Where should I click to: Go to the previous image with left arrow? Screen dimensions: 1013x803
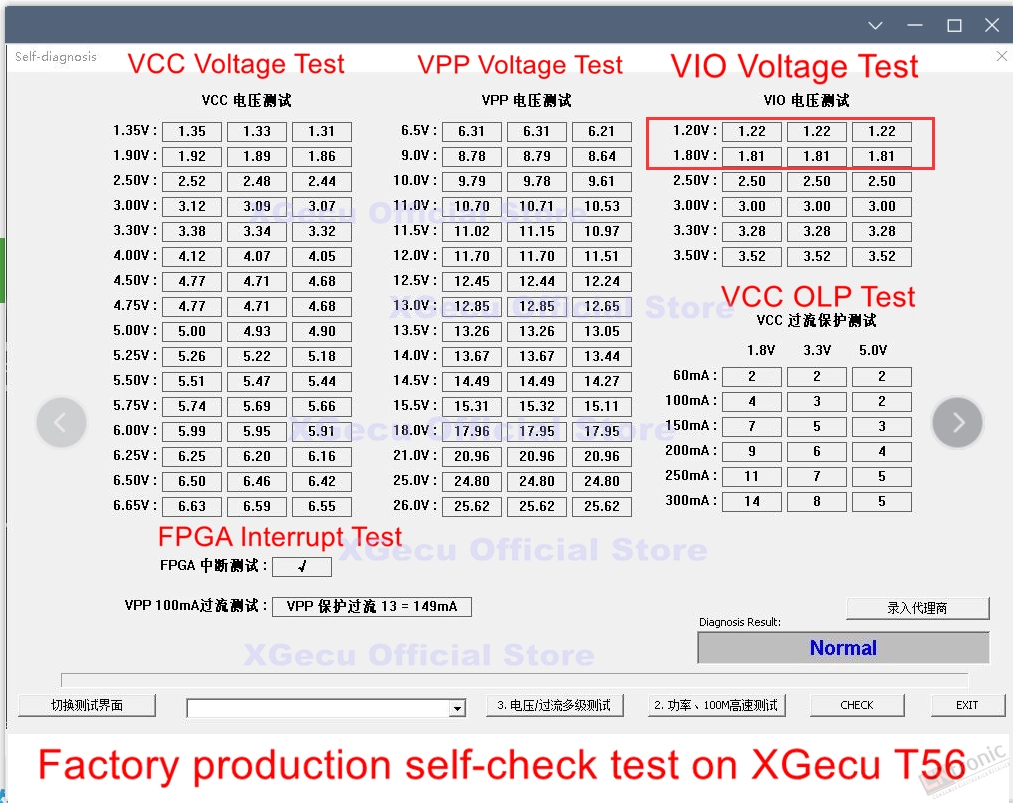pos(61,422)
